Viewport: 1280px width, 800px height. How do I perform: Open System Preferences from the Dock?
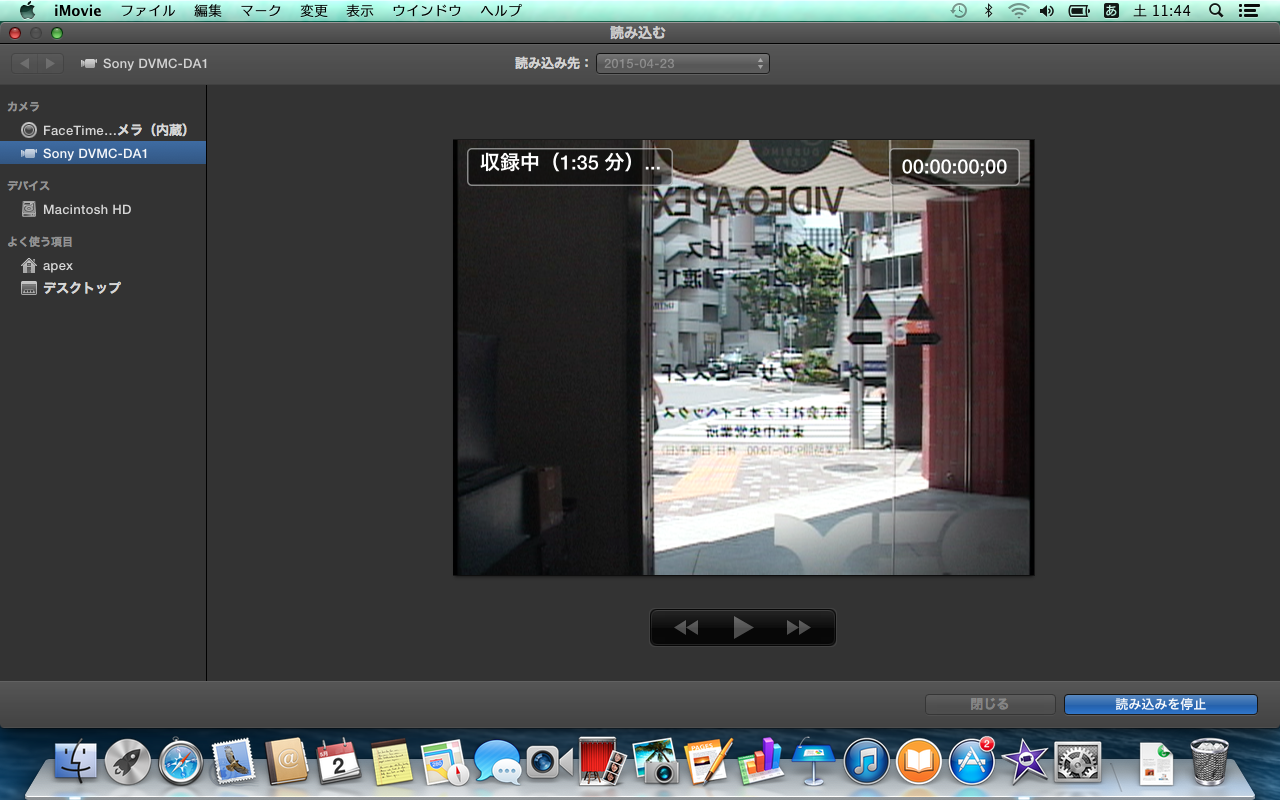point(1078,762)
